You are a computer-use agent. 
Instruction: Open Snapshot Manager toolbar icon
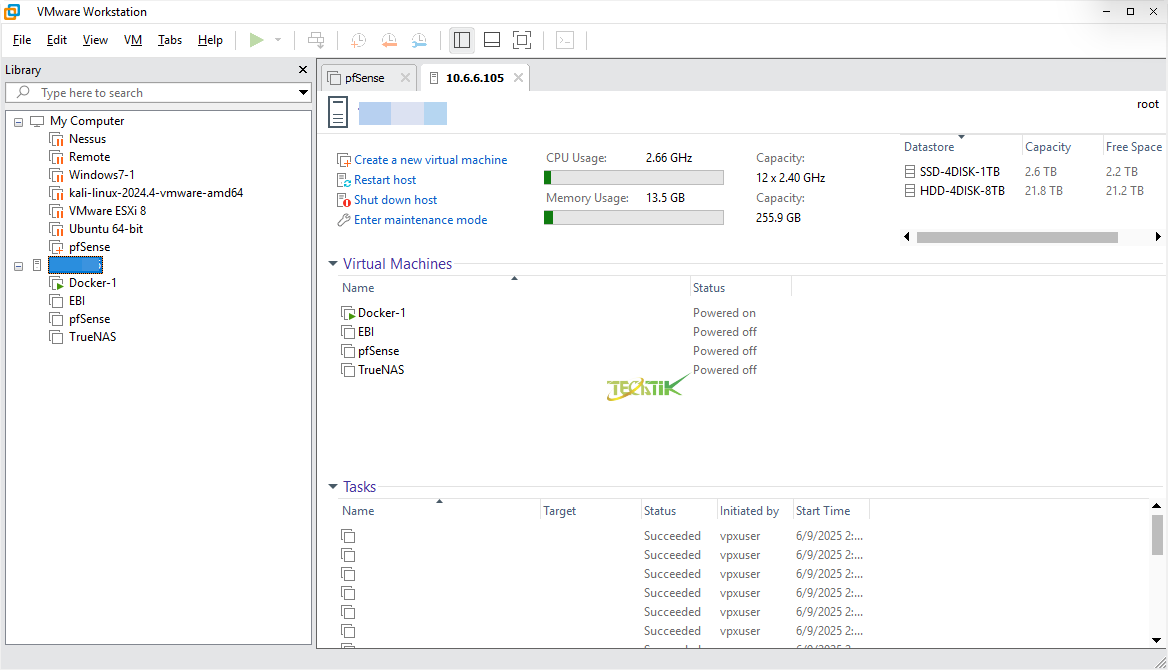point(419,40)
